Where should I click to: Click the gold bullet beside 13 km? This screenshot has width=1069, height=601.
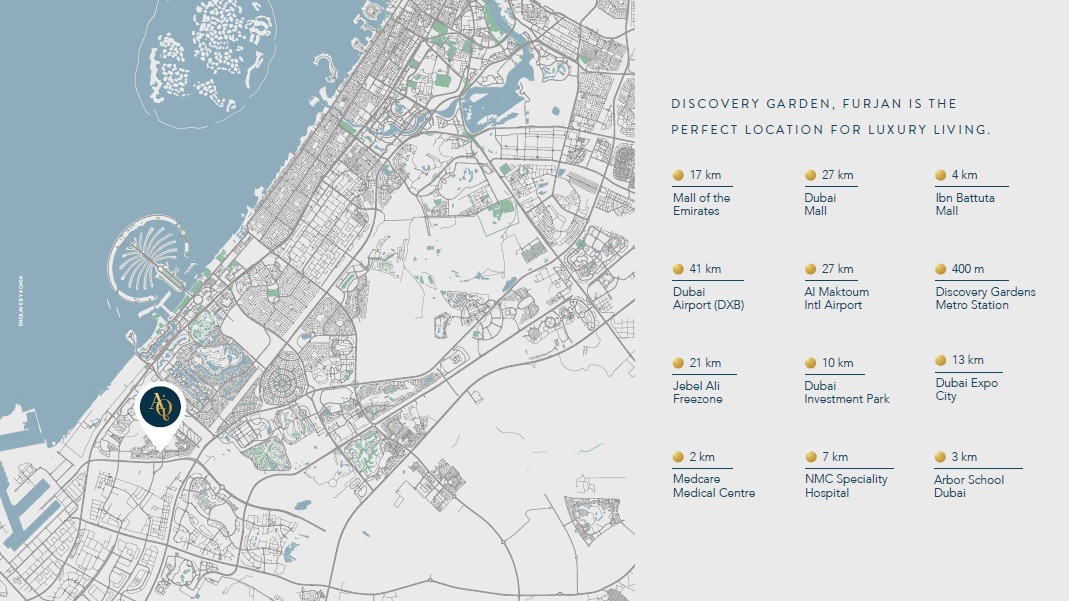click(941, 360)
